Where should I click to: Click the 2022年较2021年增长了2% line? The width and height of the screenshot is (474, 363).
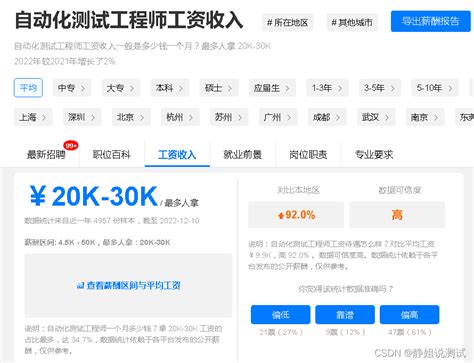[65, 61]
